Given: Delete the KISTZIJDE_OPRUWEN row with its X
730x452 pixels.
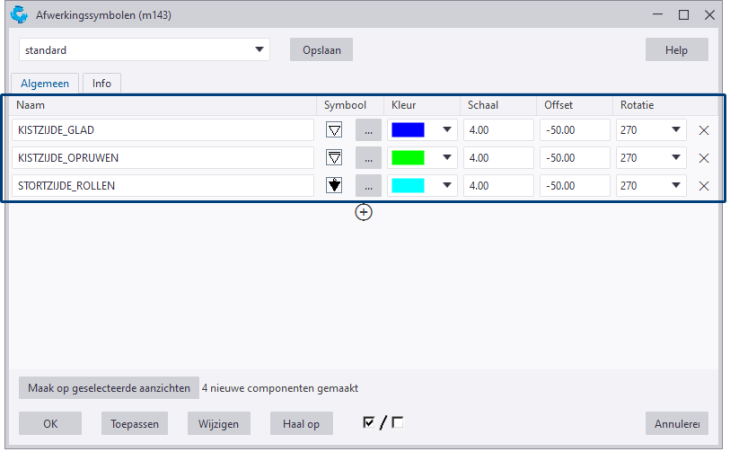Looking at the screenshot, I should pos(703,158).
